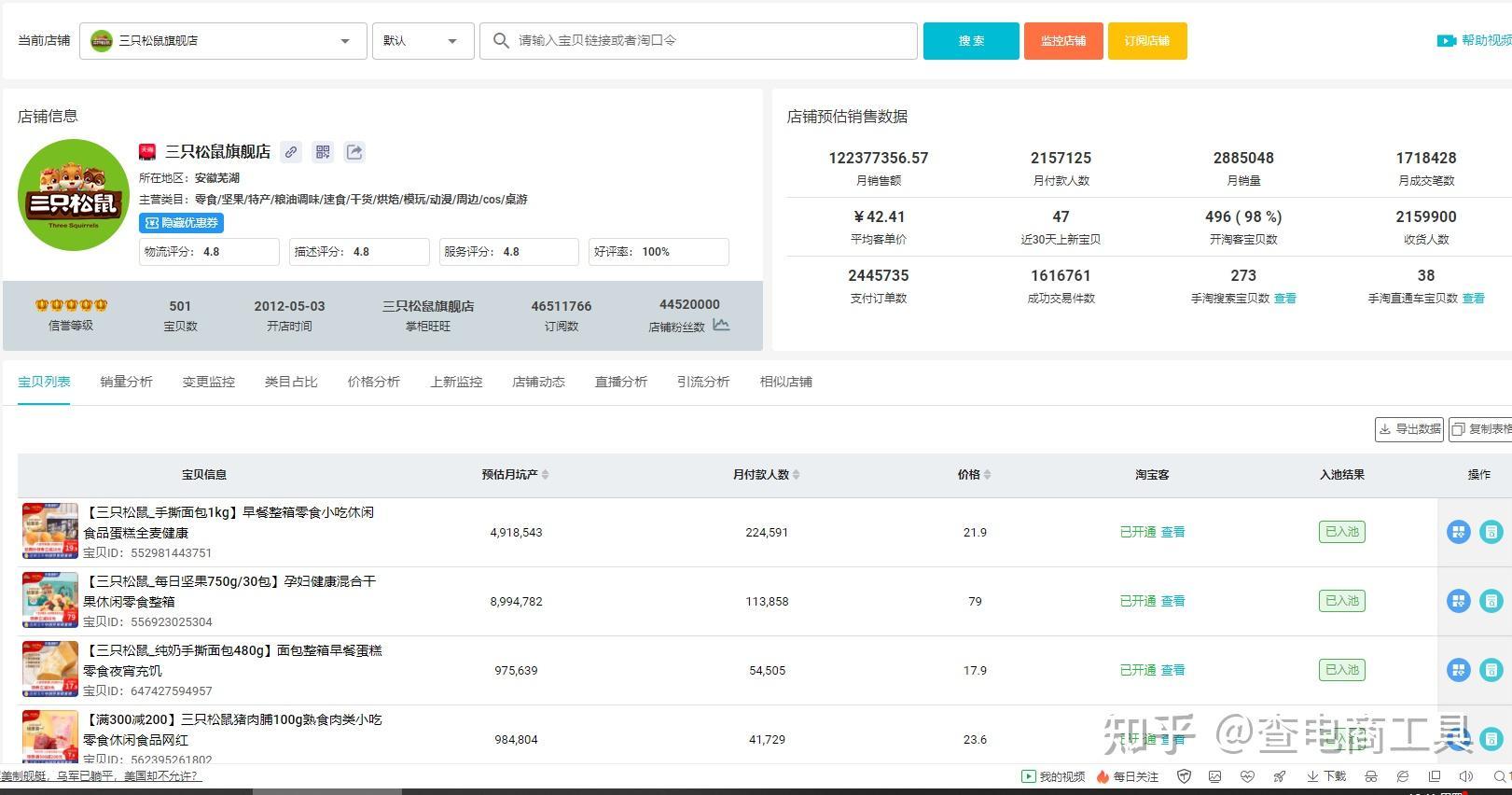1512x795 pixels.
Task: Click 帮助视频 help link
Action: 1486,41
